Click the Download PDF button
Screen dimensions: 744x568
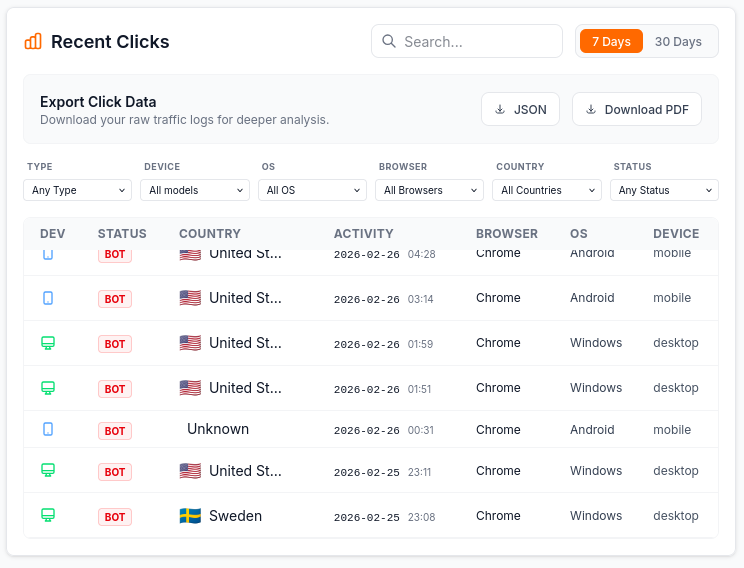coord(636,110)
